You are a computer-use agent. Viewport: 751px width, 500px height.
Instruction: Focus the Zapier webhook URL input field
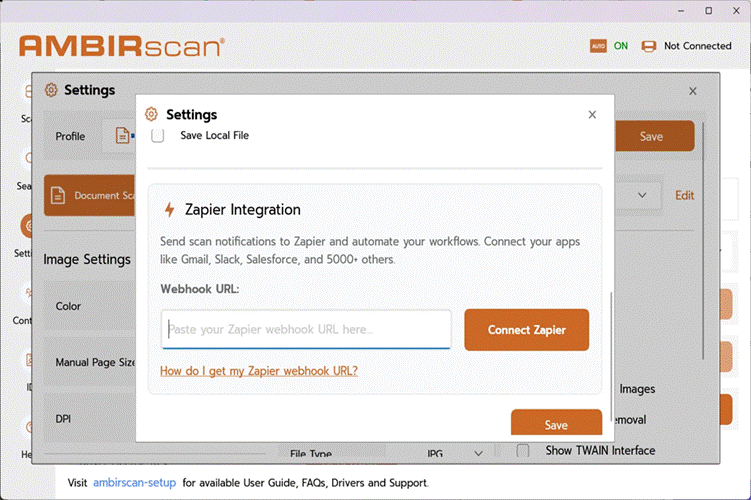[306, 330]
